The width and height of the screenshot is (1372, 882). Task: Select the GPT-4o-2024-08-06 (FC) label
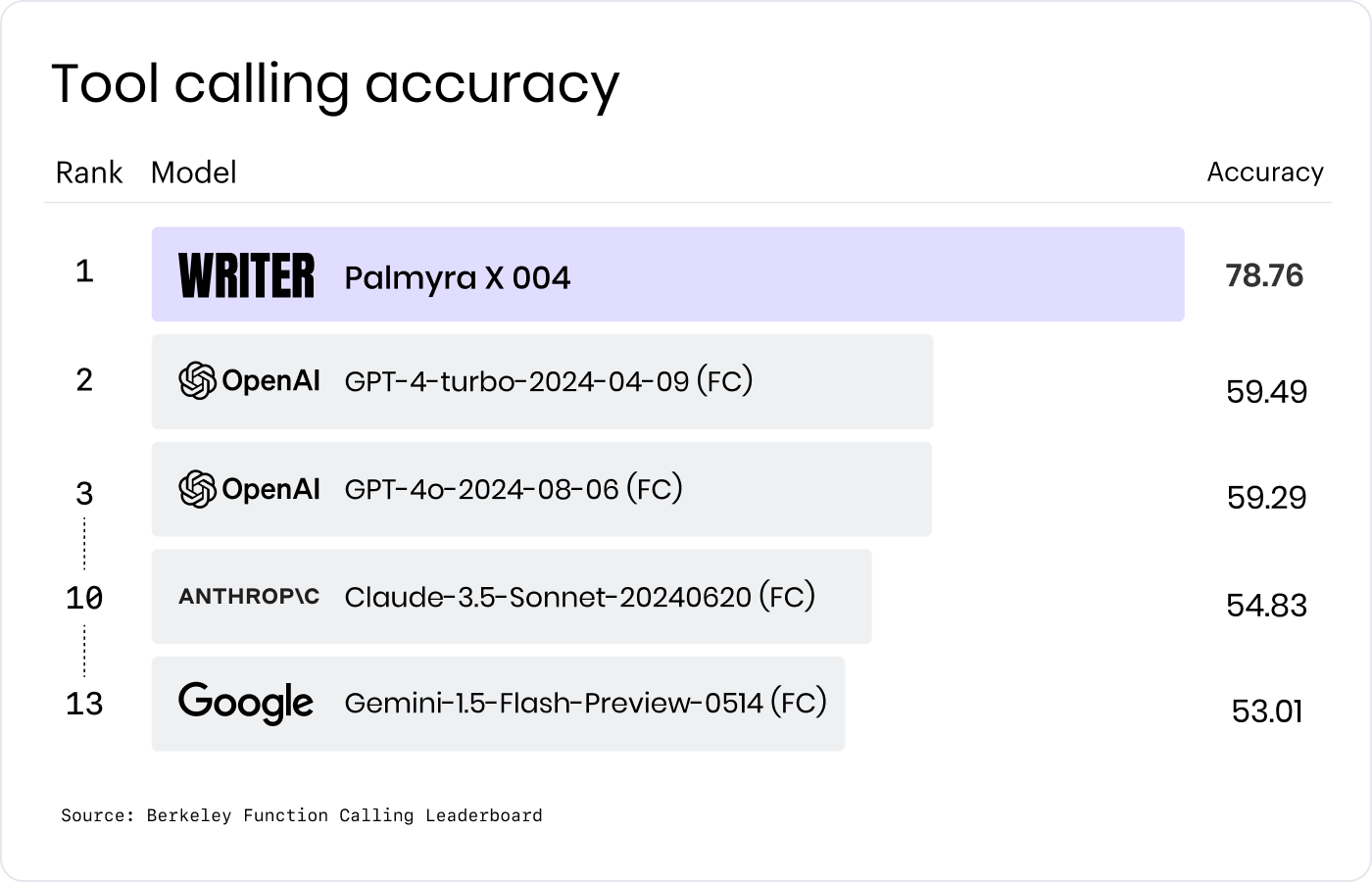[x=514, y=488]
